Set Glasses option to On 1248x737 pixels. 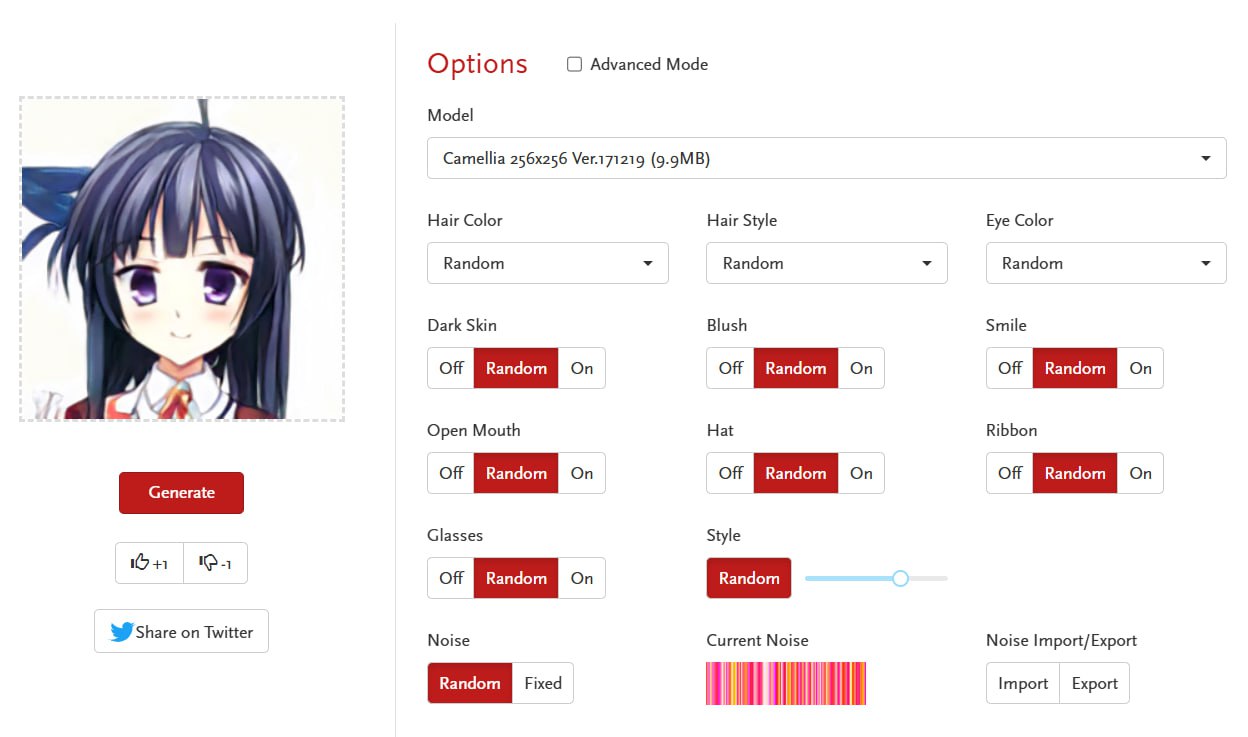tap(582, 578)
